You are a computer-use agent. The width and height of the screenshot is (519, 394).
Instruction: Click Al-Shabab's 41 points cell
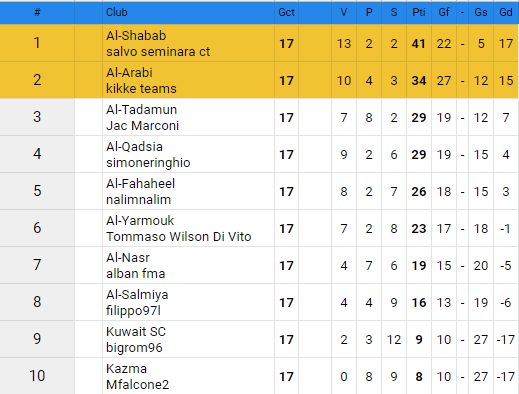[x=419, y=43]
